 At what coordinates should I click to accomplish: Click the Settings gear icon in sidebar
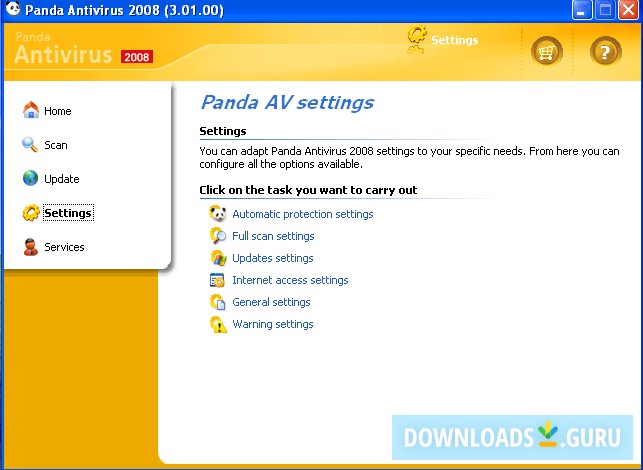[x=31, y=212]
